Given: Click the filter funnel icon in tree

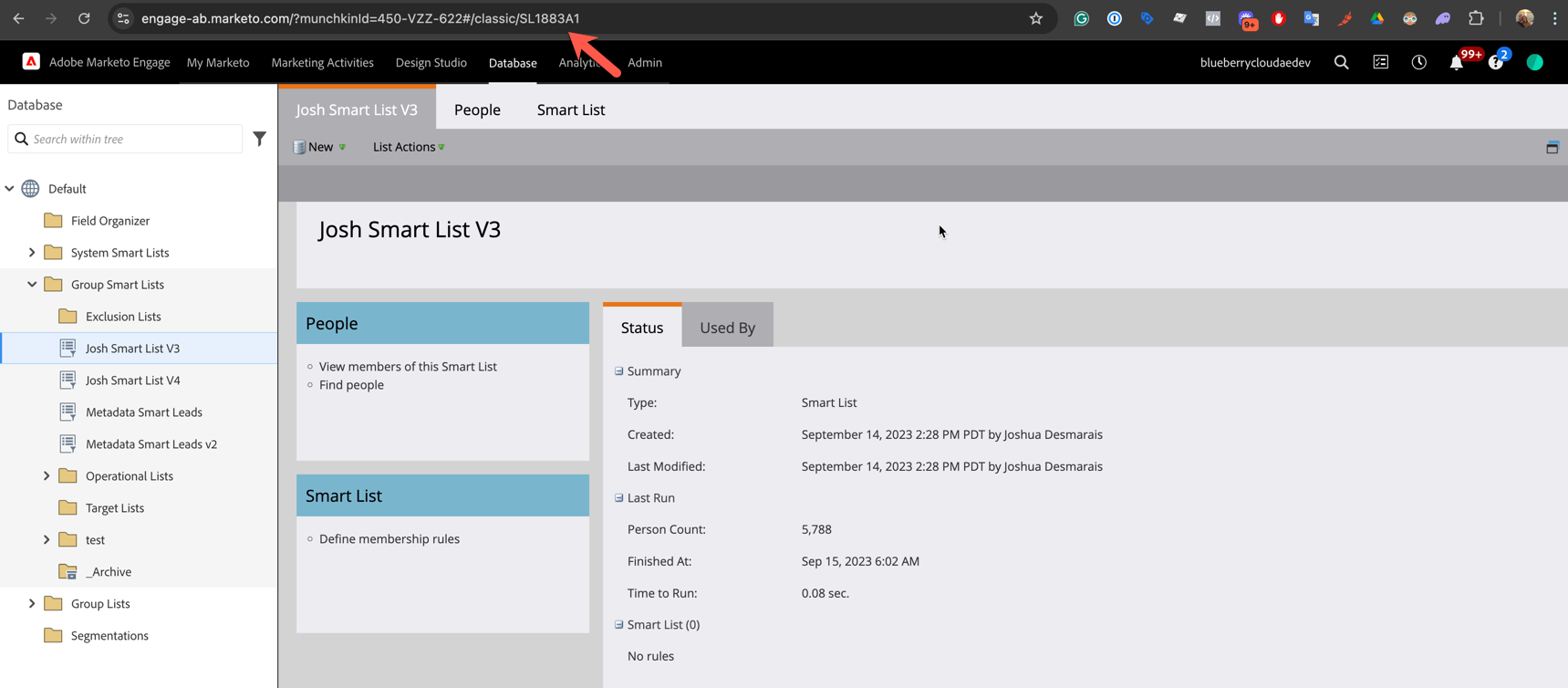Looking at the screenshot, I should point(260,139).
